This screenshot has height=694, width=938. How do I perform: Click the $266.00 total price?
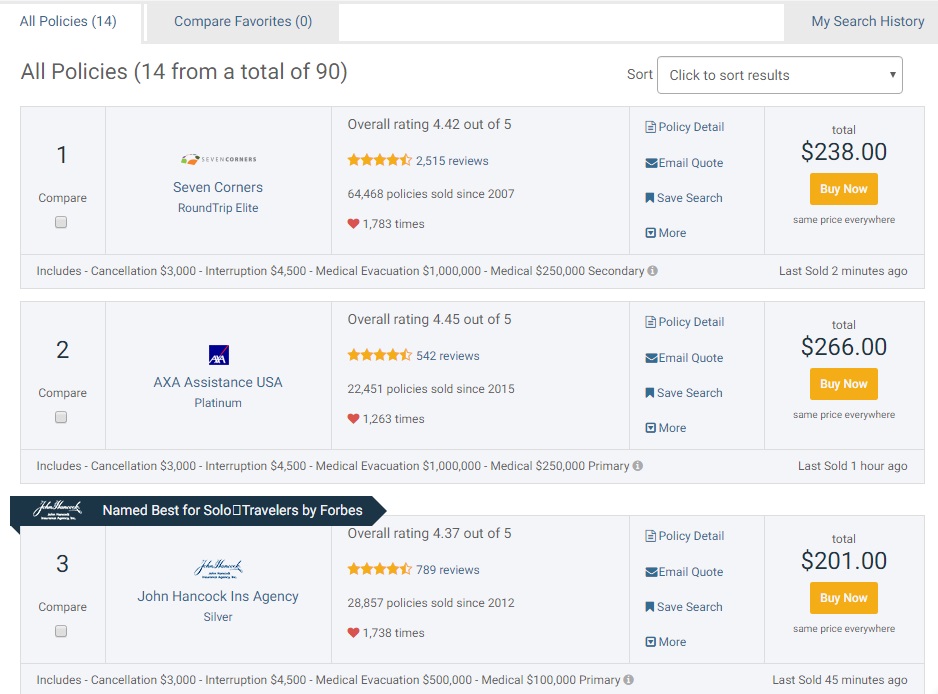pyautogui.click(x=843, y=346)
